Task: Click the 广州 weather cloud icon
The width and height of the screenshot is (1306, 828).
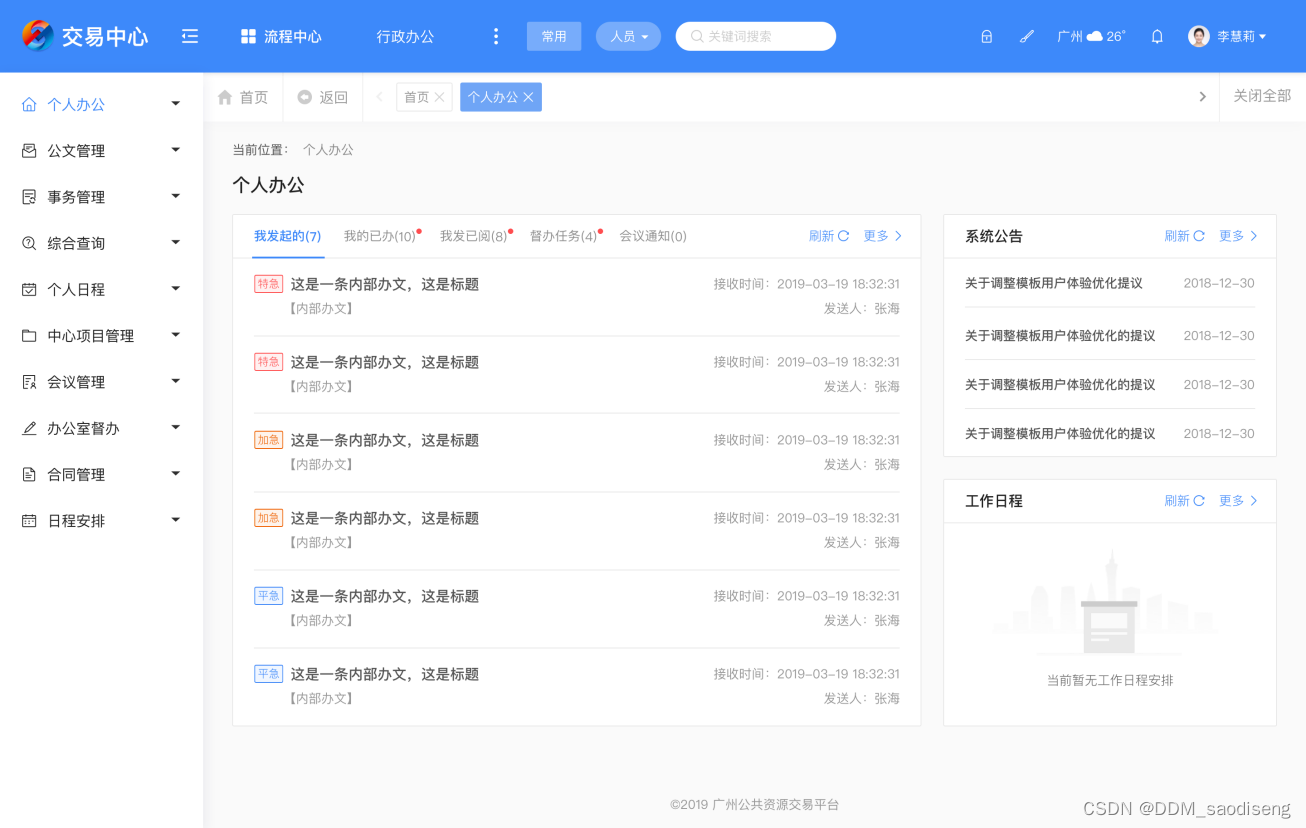Action: click(1095, 36)
